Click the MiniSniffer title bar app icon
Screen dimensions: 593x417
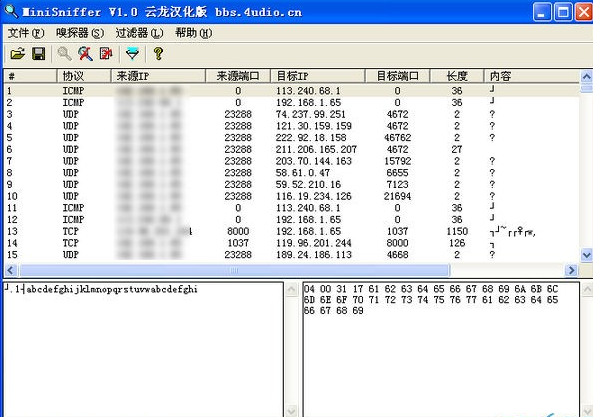coord(11,11)
